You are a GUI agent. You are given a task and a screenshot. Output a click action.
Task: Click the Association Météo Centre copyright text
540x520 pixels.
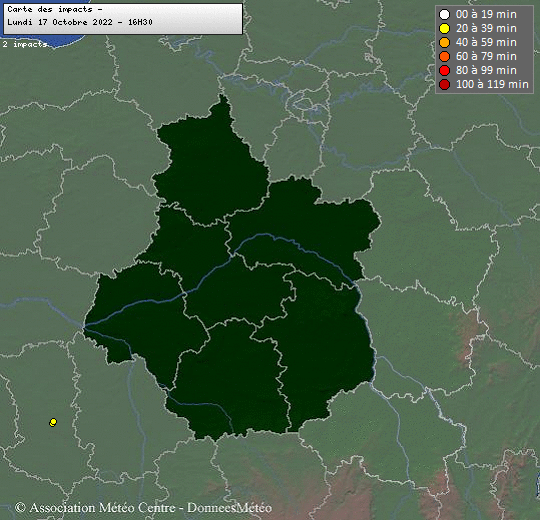tap(95, 508)
